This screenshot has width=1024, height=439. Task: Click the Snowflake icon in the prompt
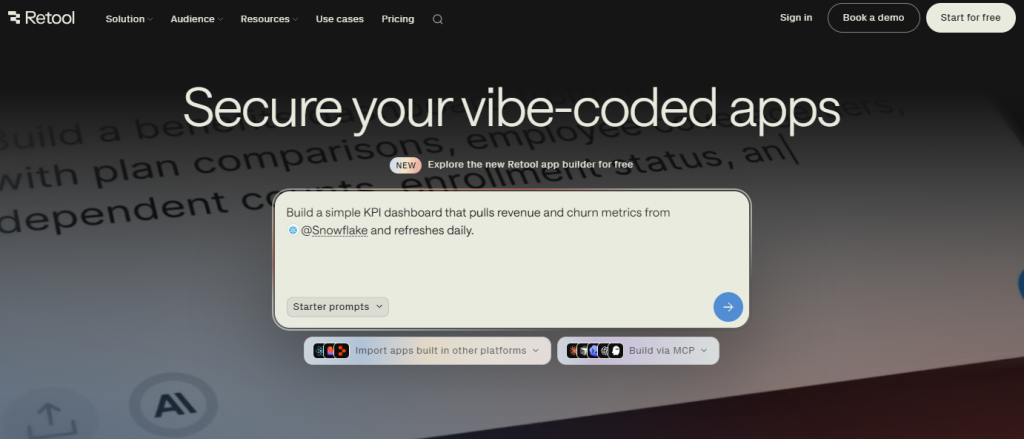click(x=293, y=230)
